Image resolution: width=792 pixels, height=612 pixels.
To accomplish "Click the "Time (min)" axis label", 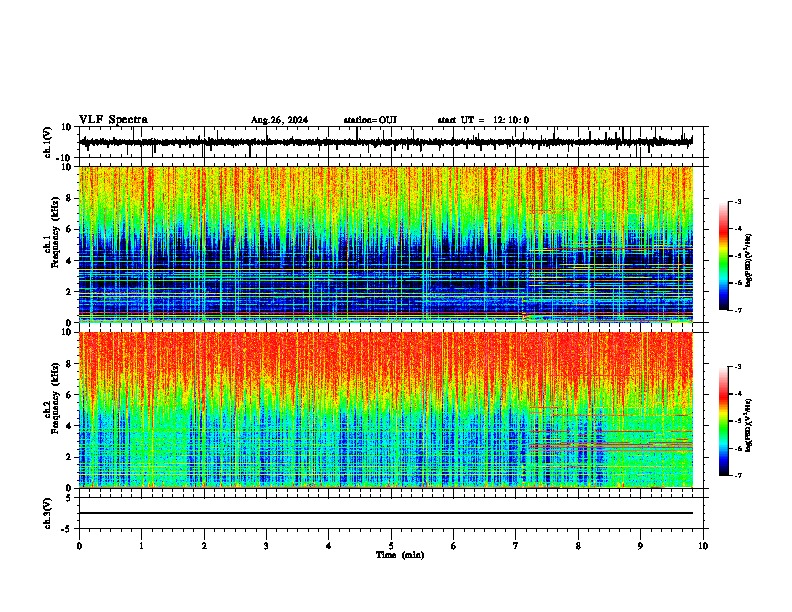I will (400, 555).
